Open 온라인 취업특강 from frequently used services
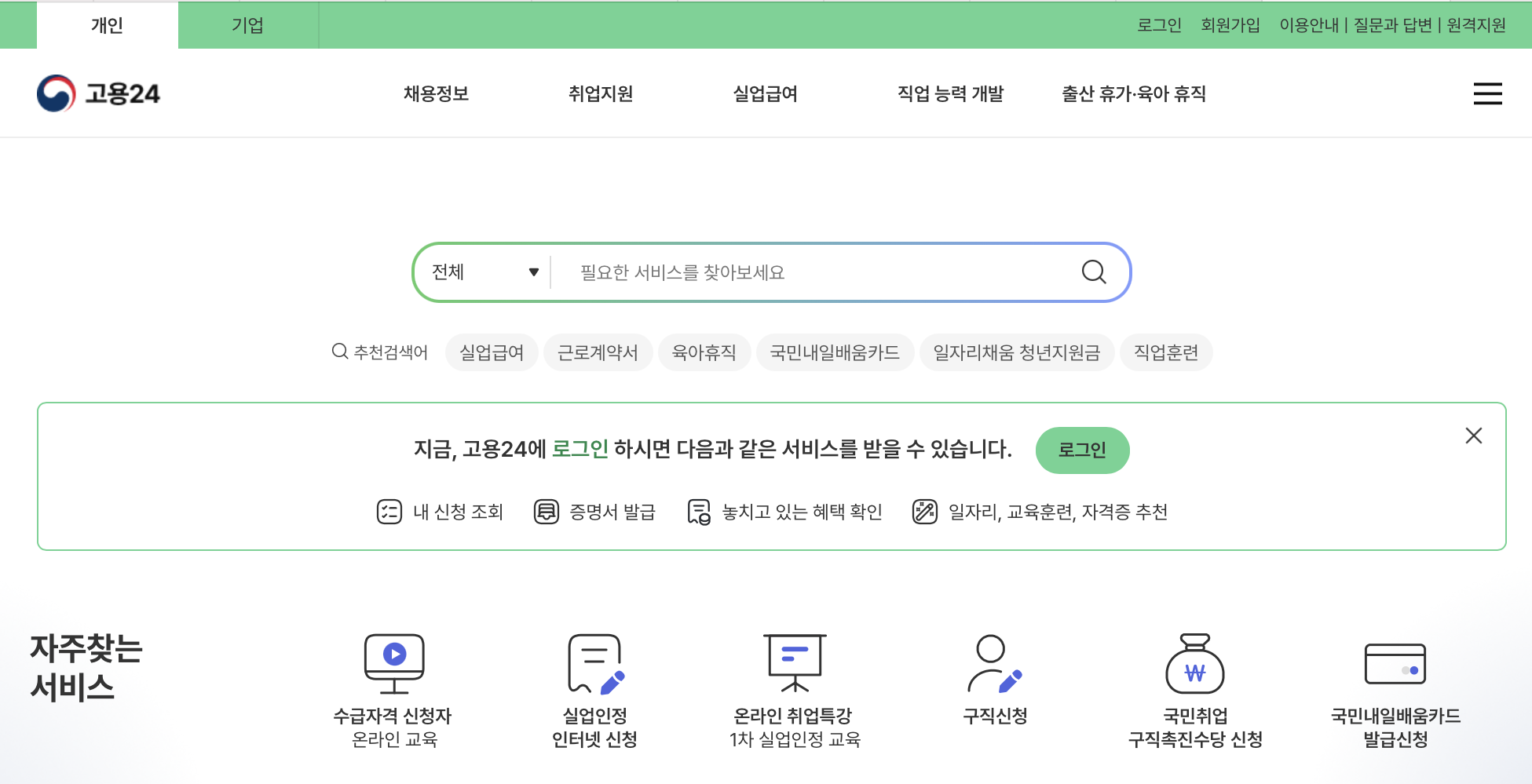The image size is (1532, 784). (795, 663)
